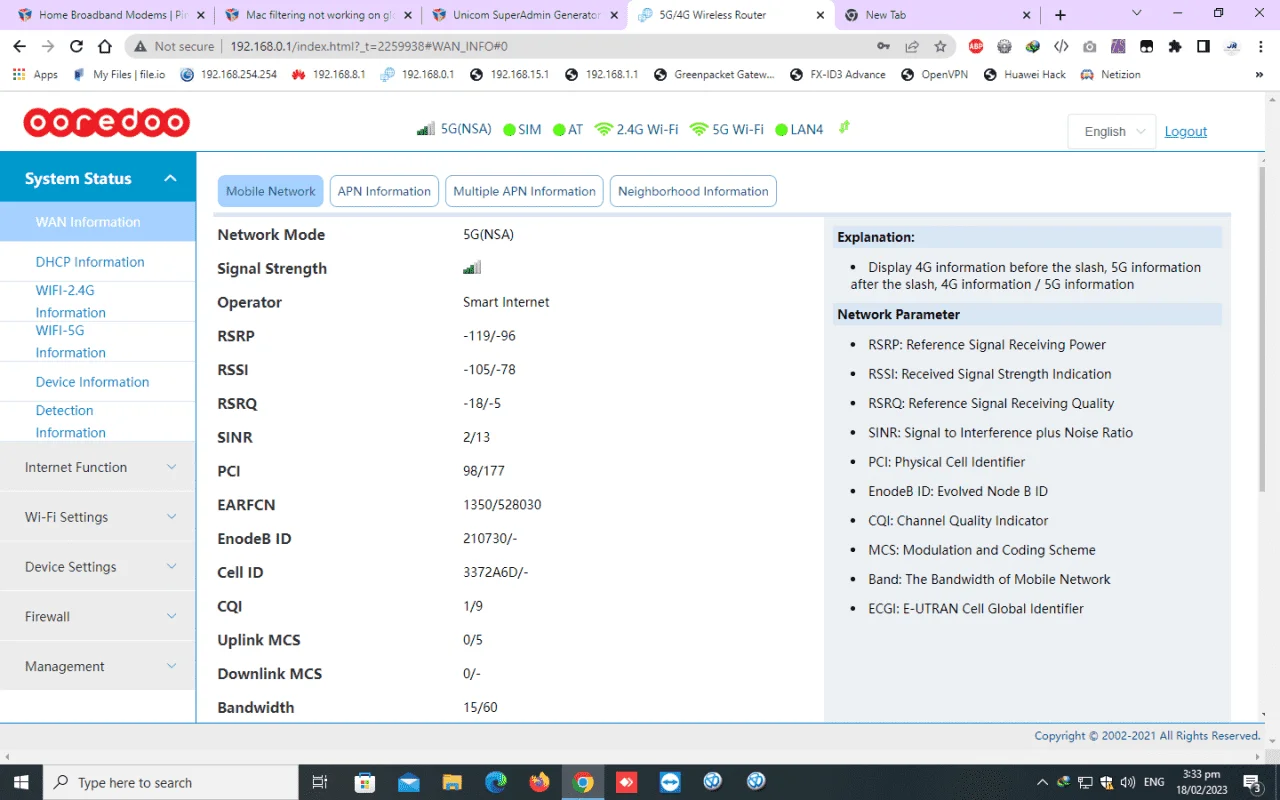Open the Multiple APN Information tab
Image resolution: width=1280 pixels, height=800 pixels.
(x=524, y=191)
